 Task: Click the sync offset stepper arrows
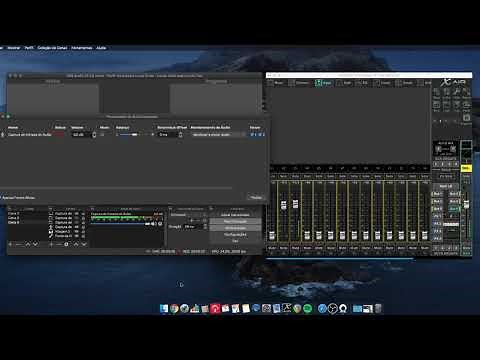(x=181, y=135)
